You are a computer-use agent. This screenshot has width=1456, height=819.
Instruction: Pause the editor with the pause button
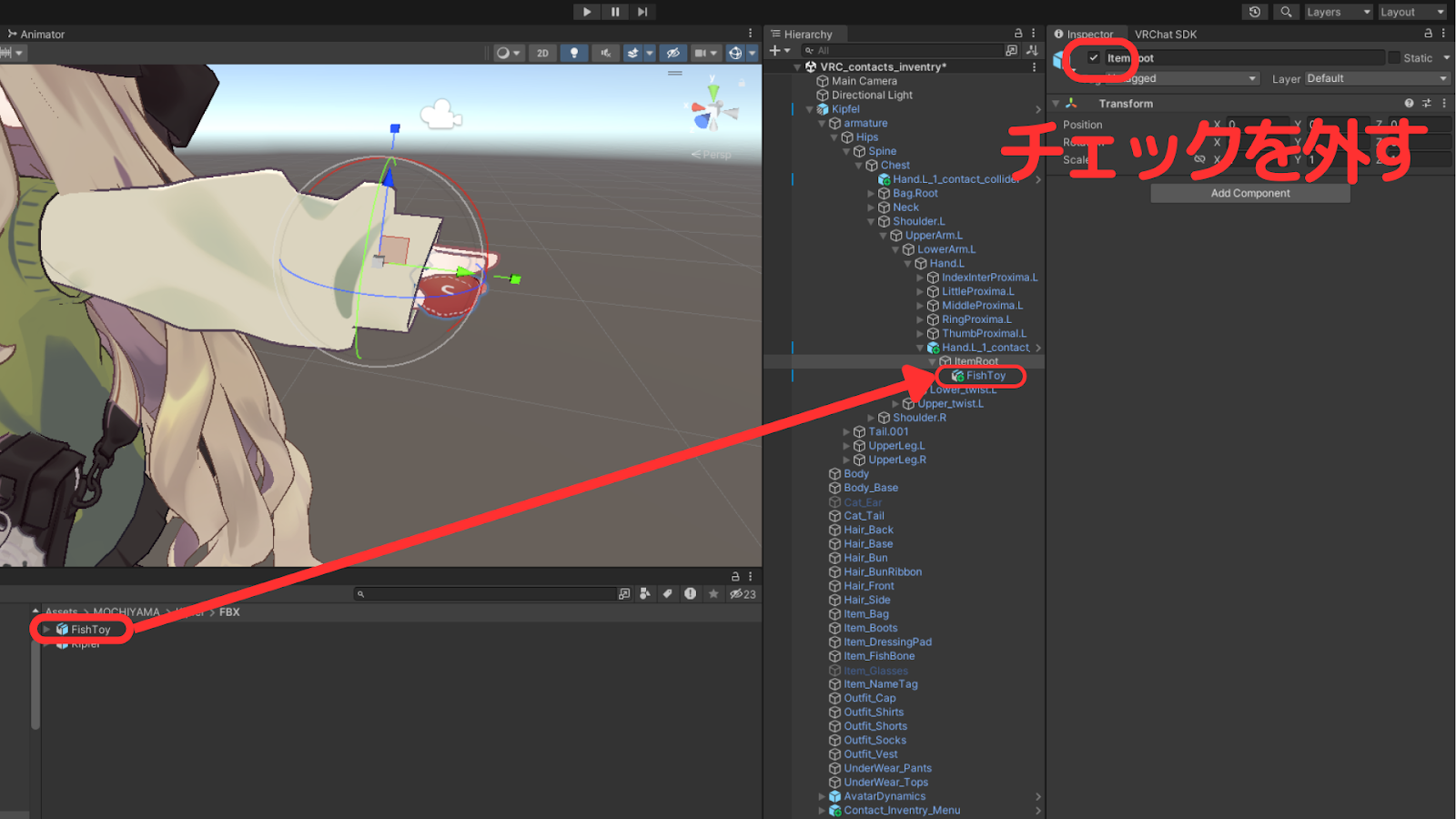[615, 12]
